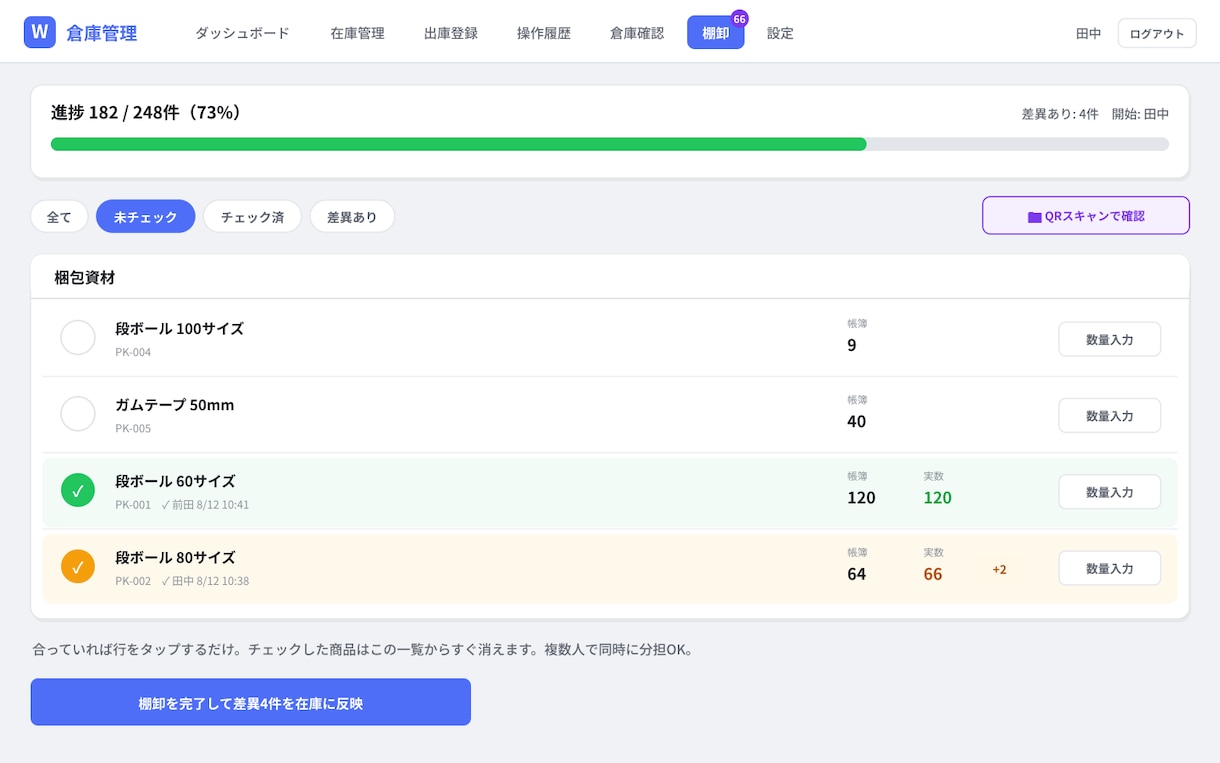Click 数量入力 for 段ボール 100サイズ
This screenshot has height=763, width=1220.
(1110, 339)
